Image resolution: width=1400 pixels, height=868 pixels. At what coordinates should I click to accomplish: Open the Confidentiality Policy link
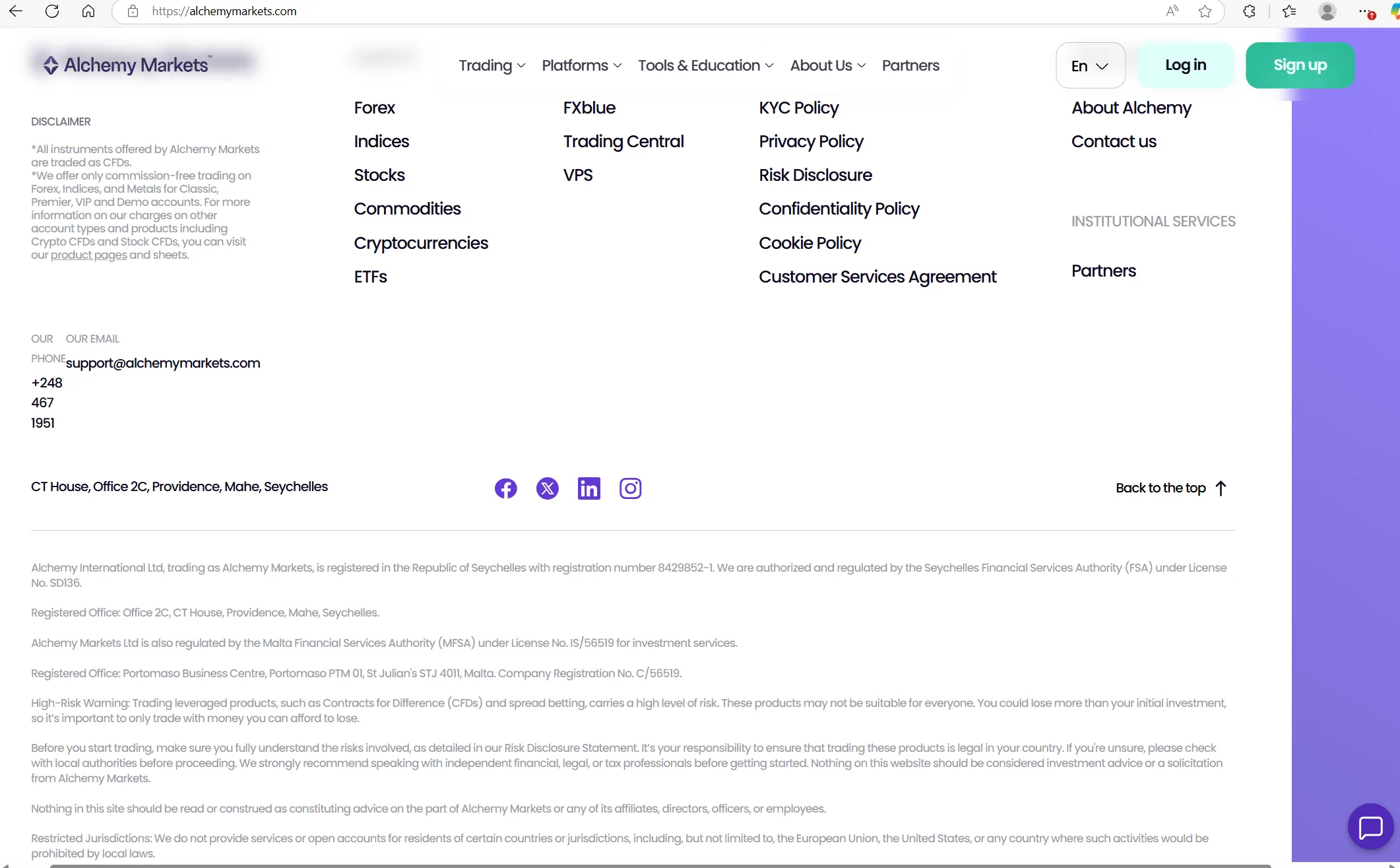coord(839,209)
